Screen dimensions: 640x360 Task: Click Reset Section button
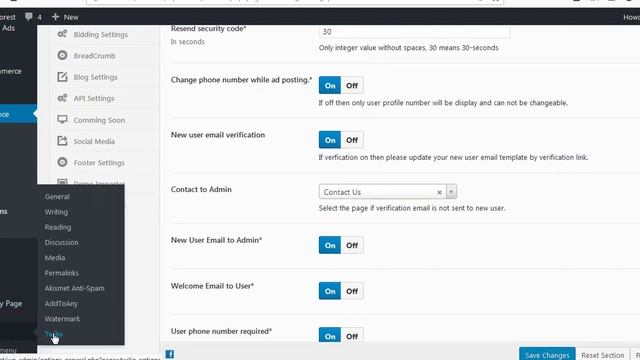(x=602, y=354)
